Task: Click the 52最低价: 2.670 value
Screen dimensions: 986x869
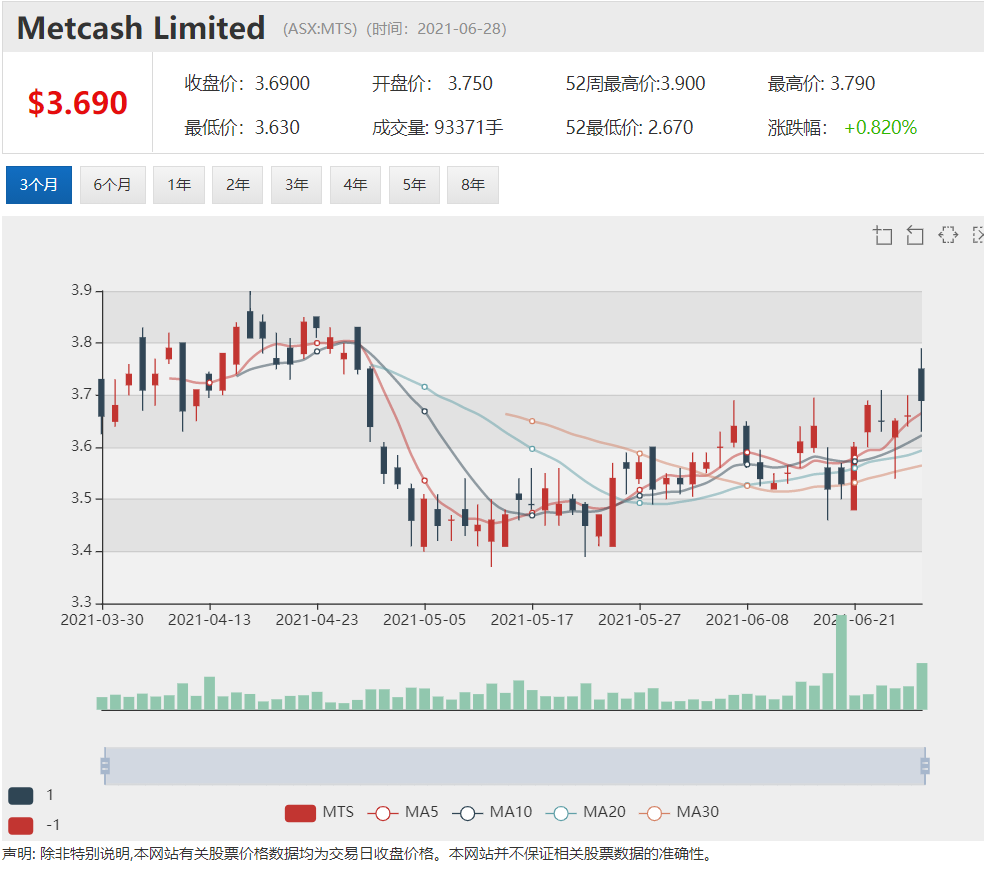Action: click(x=629, y=128)
